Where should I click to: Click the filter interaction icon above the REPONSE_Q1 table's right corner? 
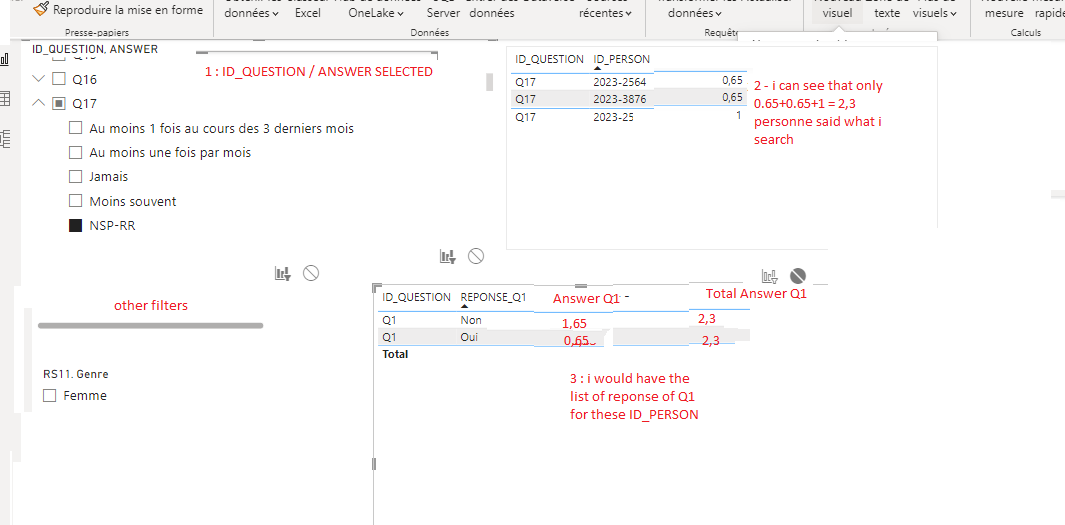click(x=770, y=276)
